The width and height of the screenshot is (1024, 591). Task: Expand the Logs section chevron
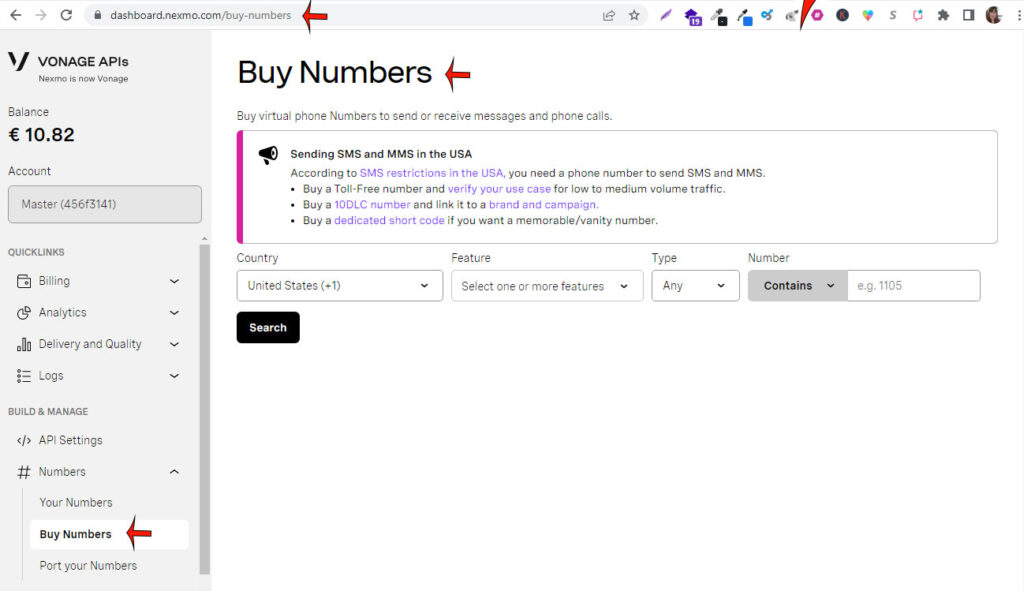[x=174, y=375]
